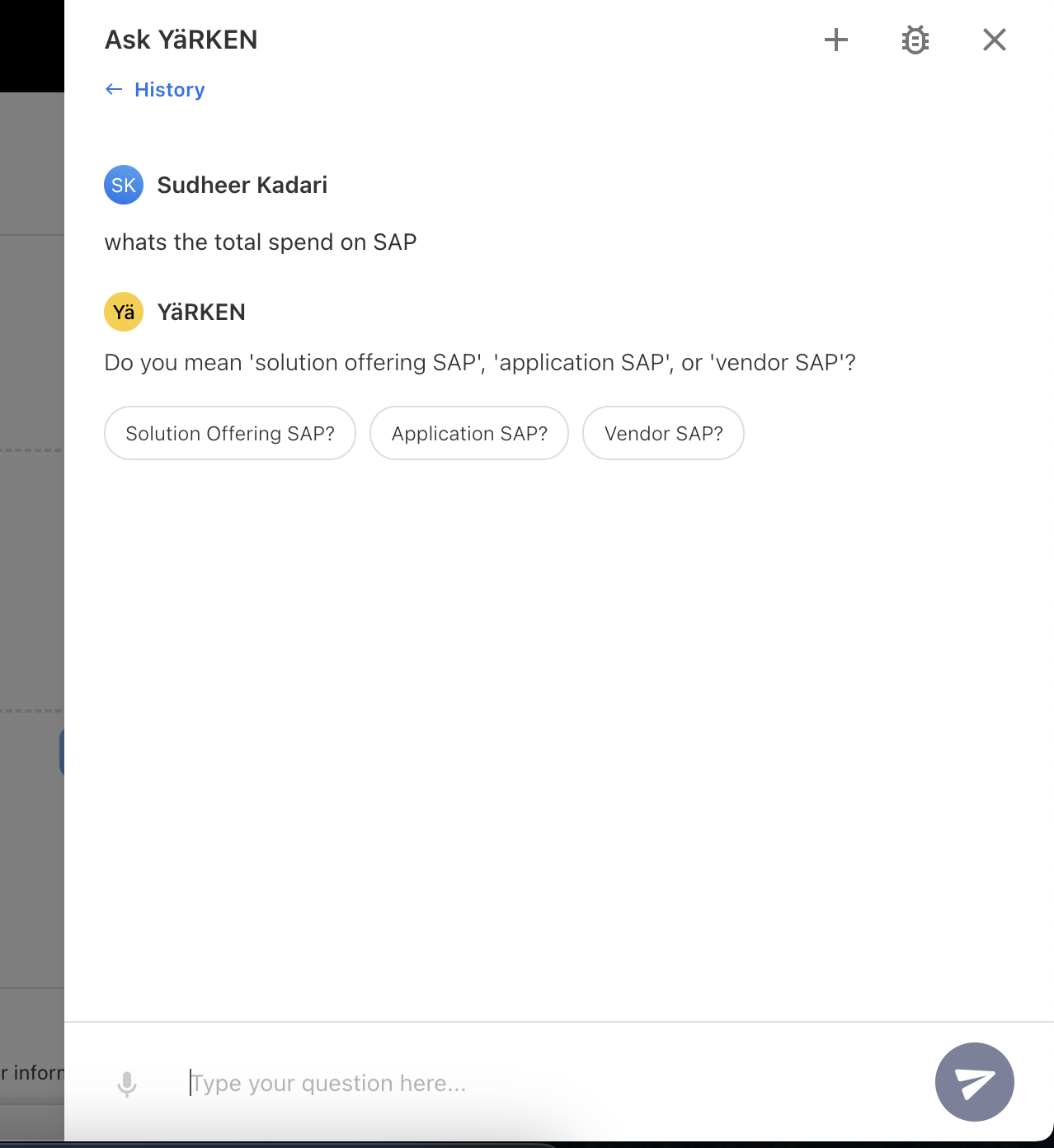Click the dimmed background left of the panel
Image resolution: width=1054 pixels, height=1148 pixels.
click(33, 577)
